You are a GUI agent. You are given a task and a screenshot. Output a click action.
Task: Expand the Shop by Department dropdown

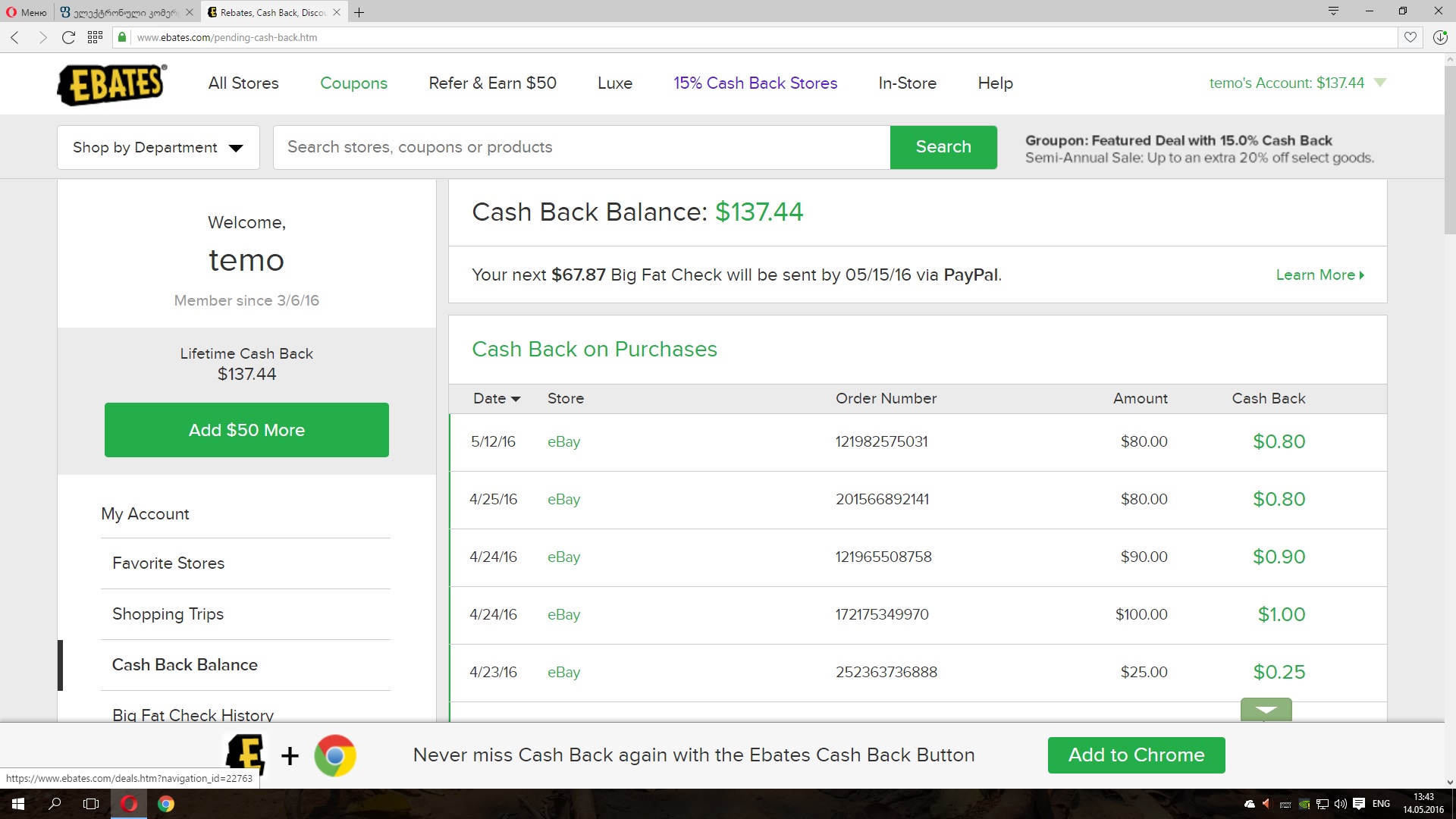click(x=158, y=147)
